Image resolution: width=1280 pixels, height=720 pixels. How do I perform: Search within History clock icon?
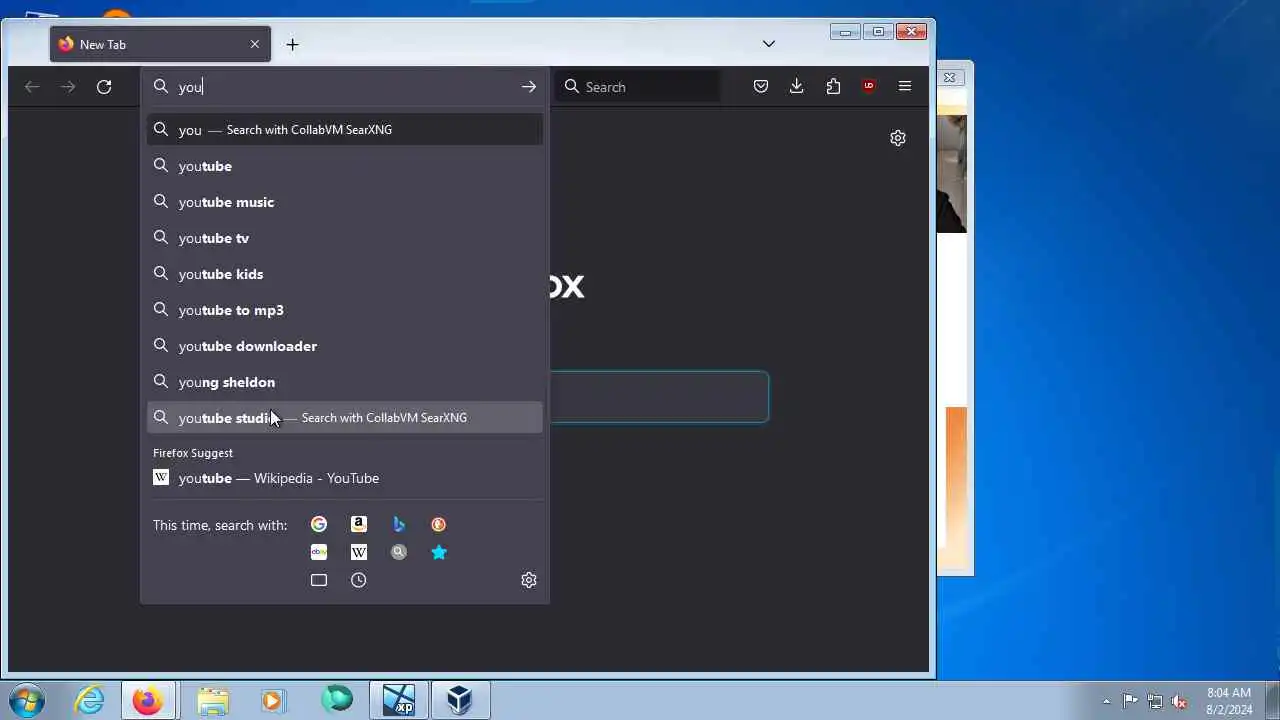point(359,580)
